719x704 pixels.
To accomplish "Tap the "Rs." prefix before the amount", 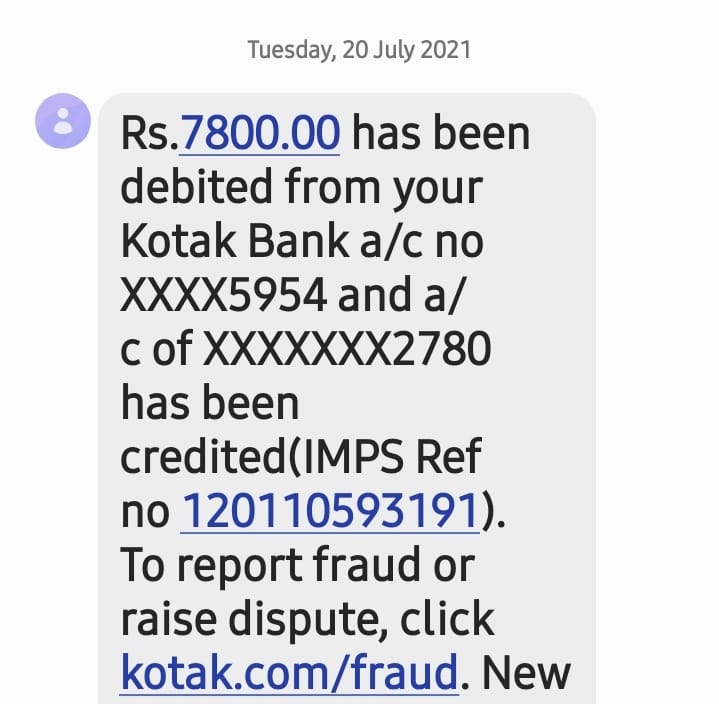I will point(150,133).
